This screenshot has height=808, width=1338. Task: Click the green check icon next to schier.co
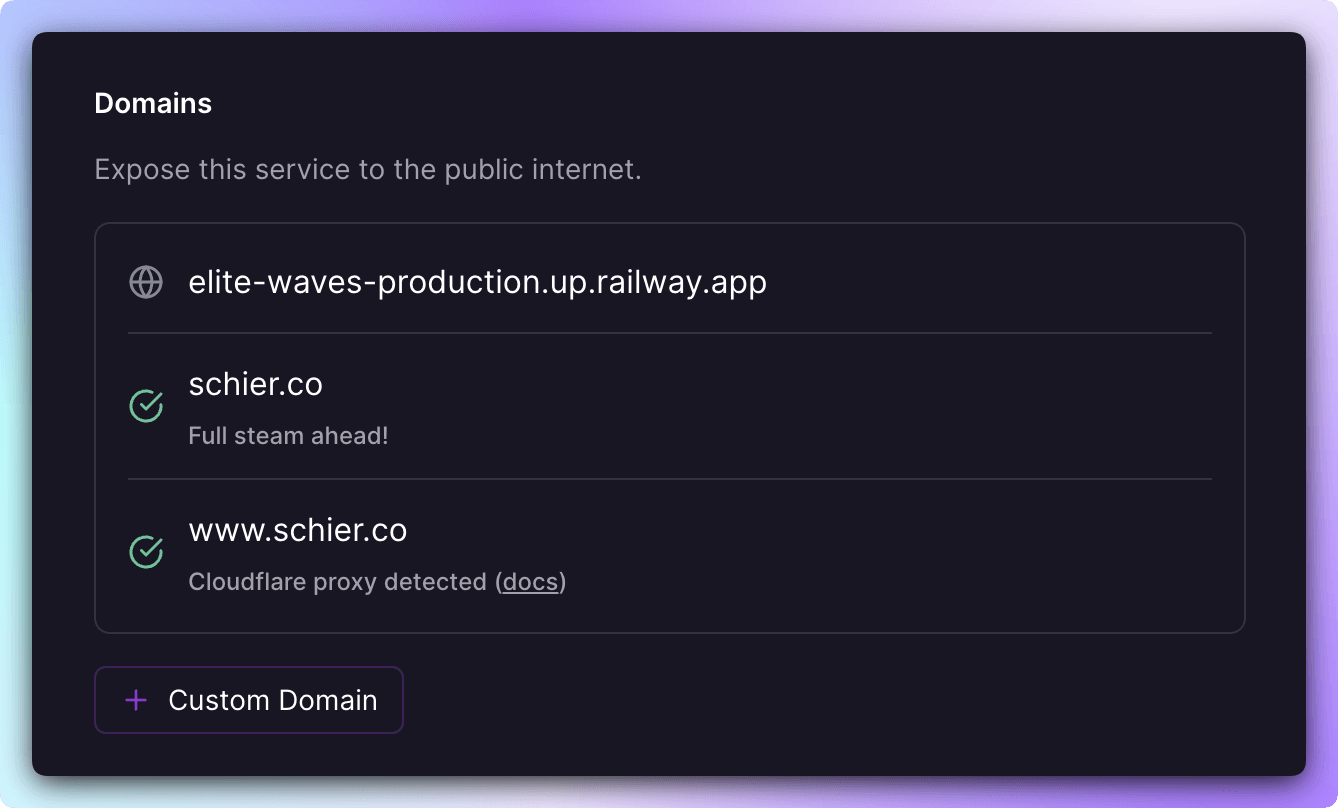coord(146,406)
